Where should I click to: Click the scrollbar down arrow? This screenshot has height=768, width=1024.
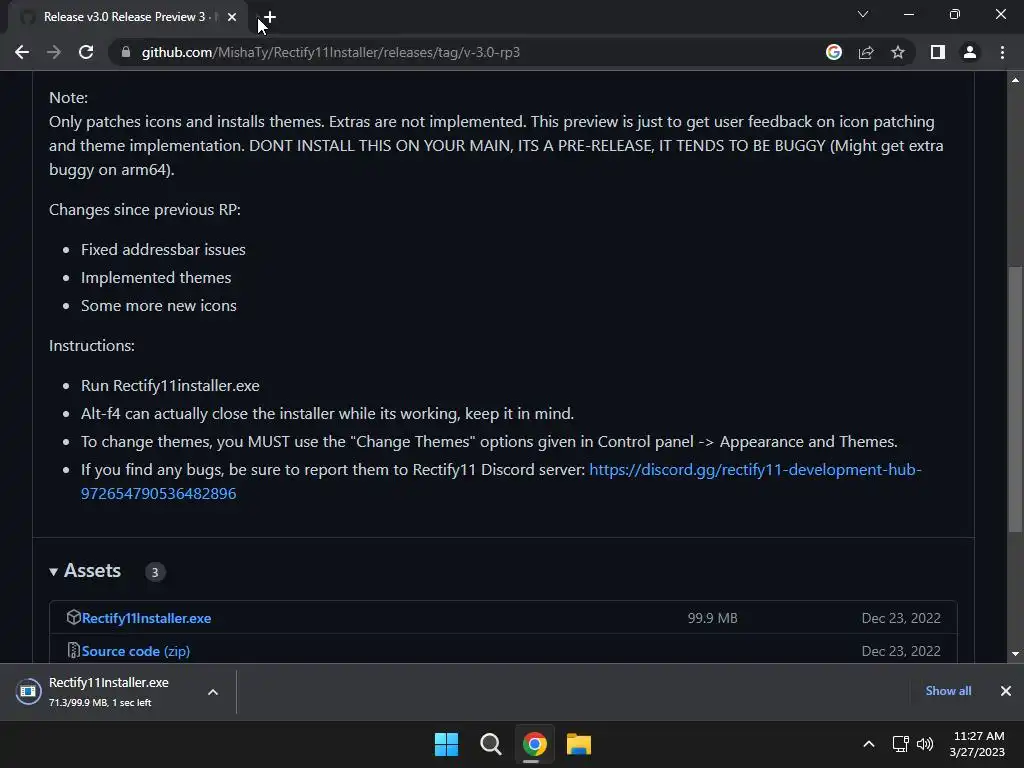[1015, 654]
